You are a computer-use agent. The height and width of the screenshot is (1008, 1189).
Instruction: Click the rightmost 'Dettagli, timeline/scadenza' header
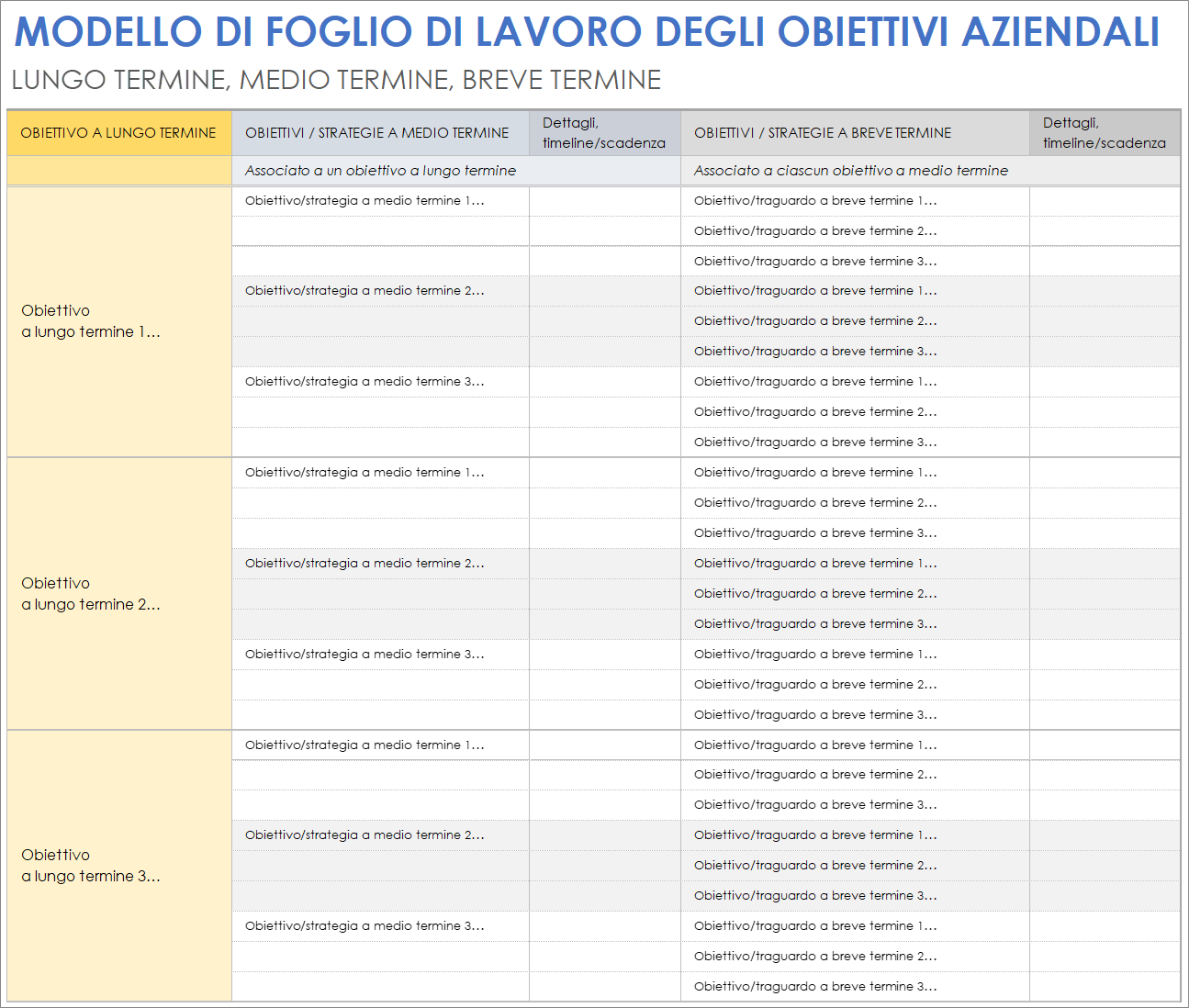(1105, 133)
